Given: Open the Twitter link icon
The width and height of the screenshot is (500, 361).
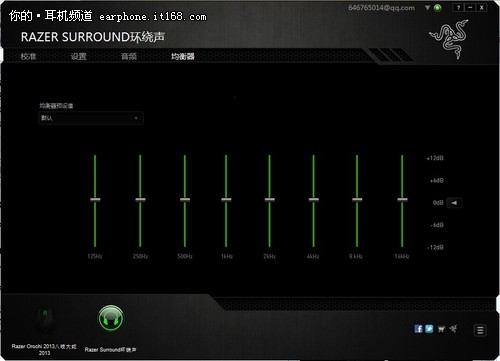Looking at the screenshot, I should [x=429, y=329].
